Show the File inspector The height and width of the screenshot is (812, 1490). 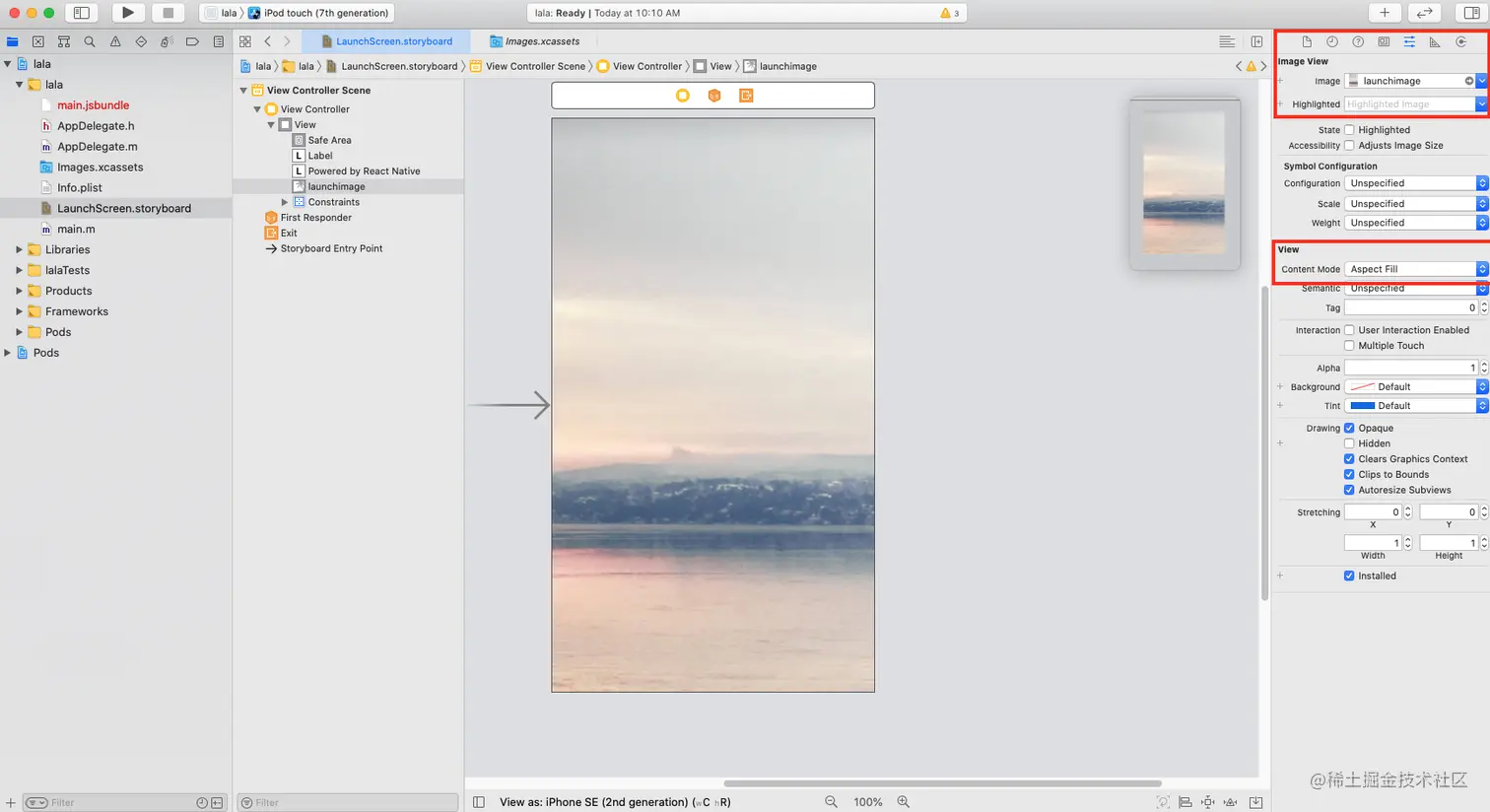(1307, 41)
